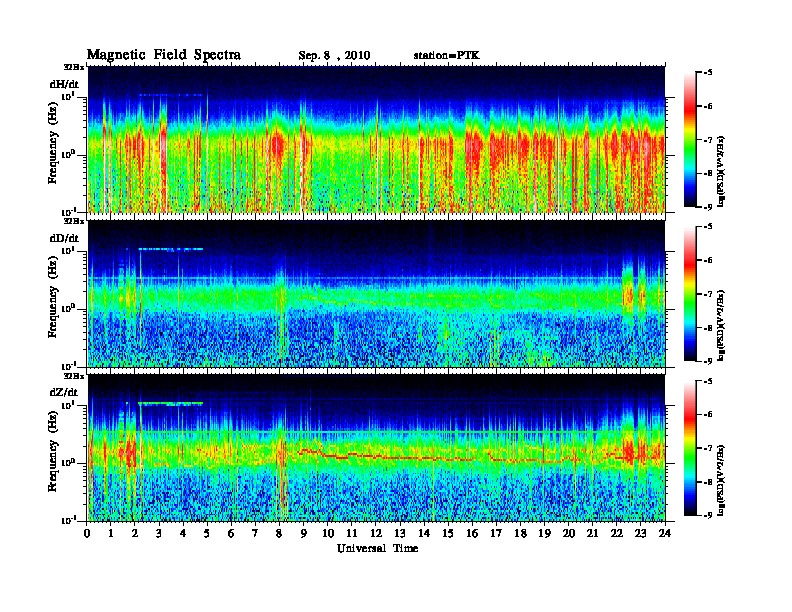Click the dZ/dt spectrogram plot
792x612 pixels.
click(376, 448)
